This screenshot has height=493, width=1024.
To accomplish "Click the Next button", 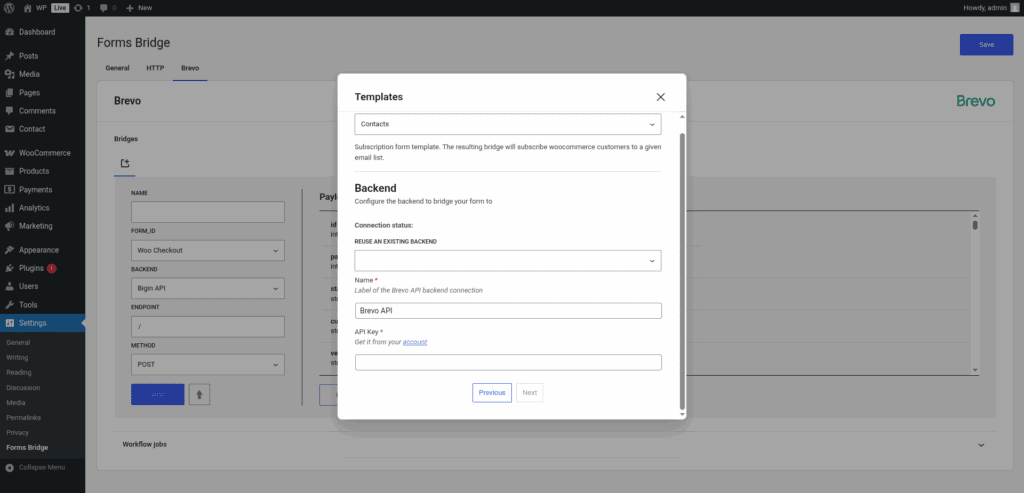I will pos(530,392).
